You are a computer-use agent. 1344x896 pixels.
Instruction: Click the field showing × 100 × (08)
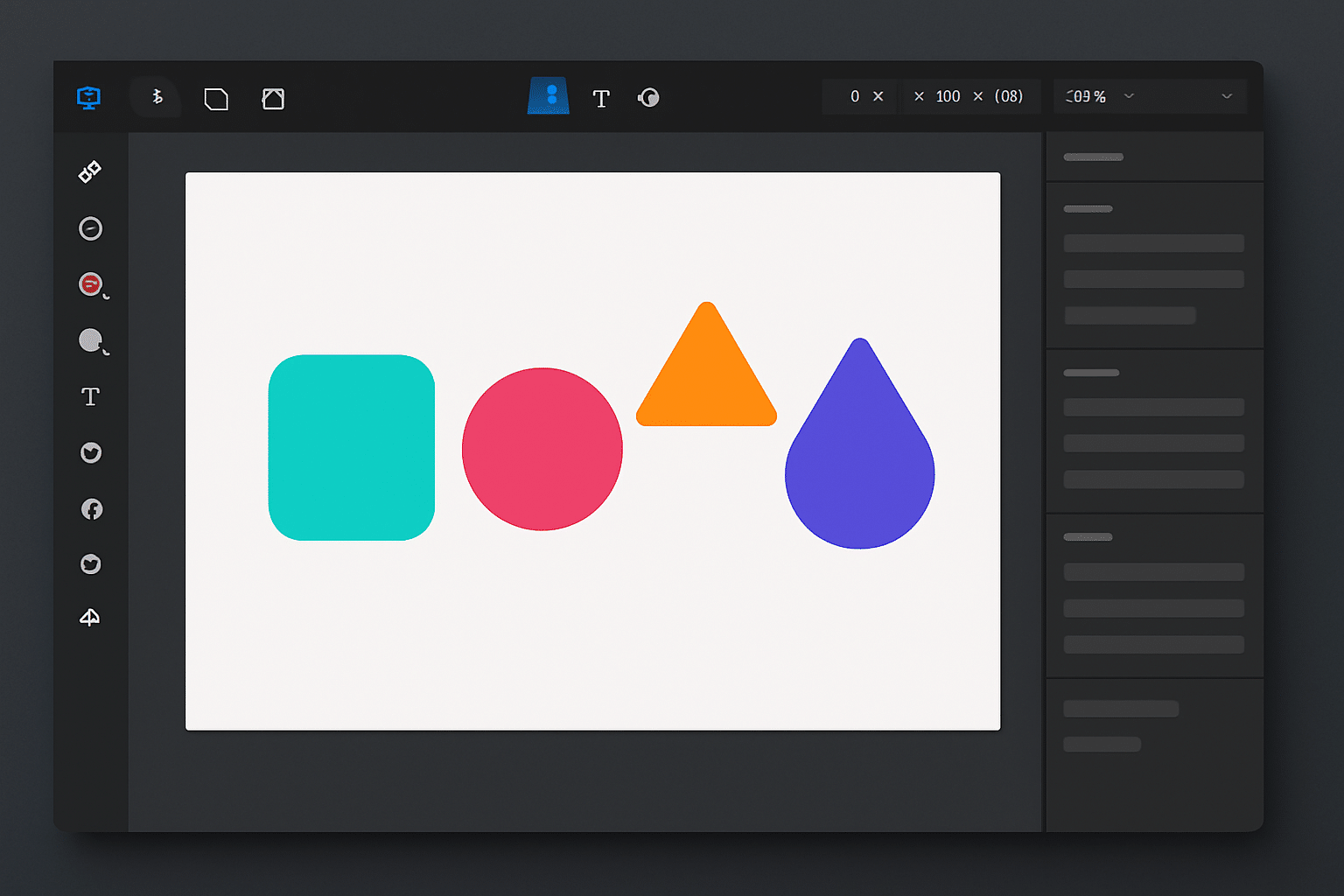pyautogui.click(x=970, y=96)
